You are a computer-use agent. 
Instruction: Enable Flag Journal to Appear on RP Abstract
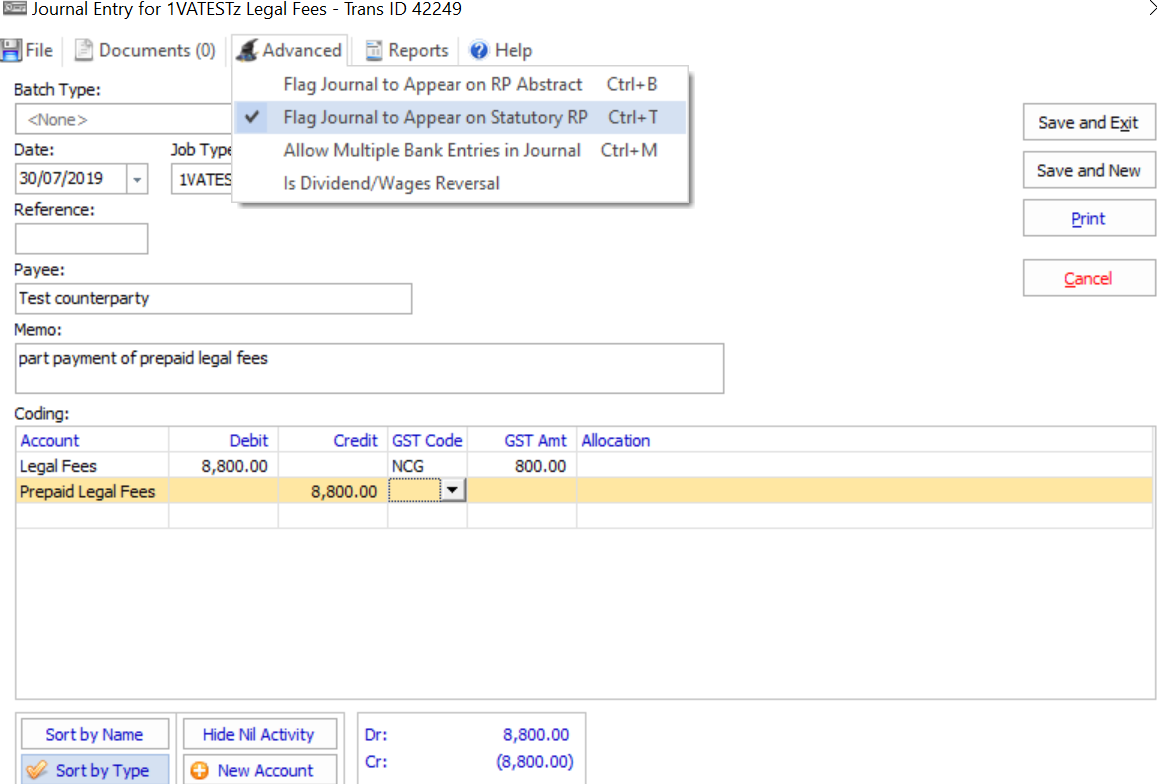432,84
